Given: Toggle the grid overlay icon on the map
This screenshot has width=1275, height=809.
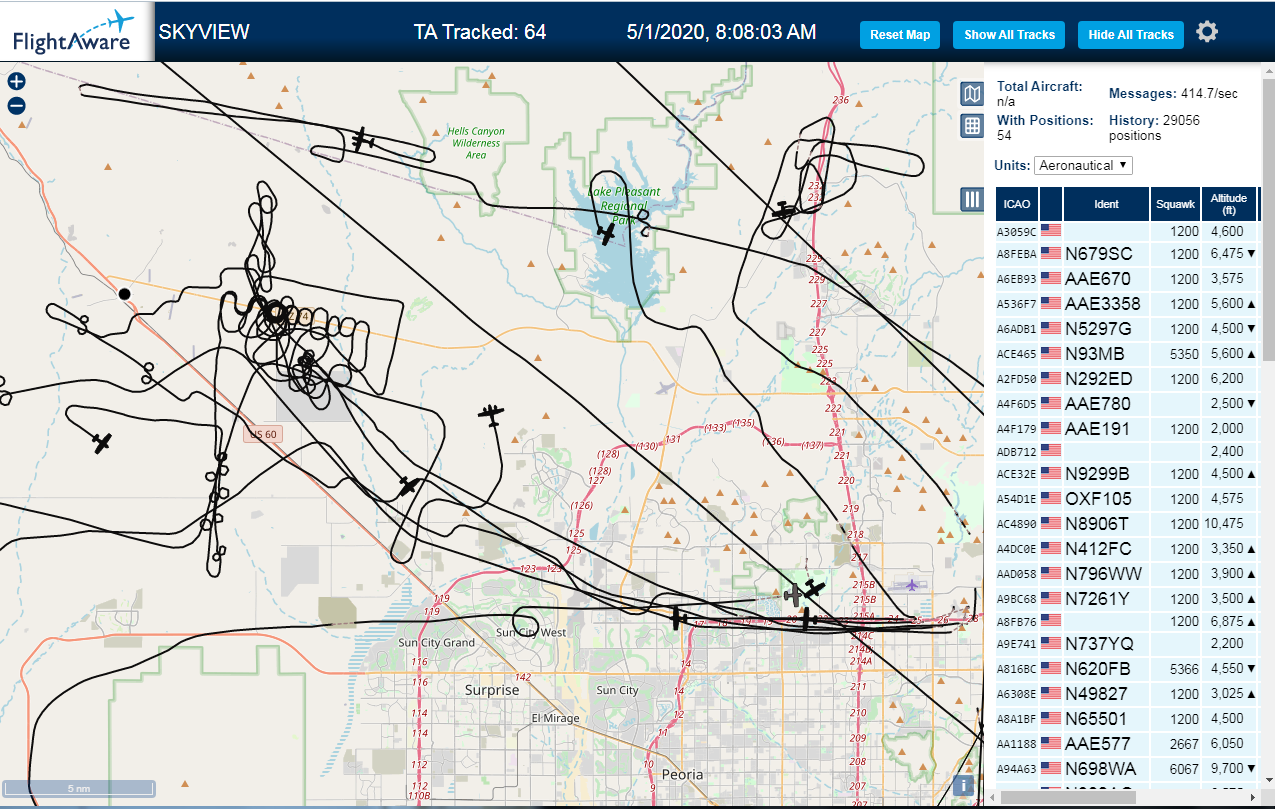Looking at the screenshot, I should pyautogui.click(x=971, y=126).
